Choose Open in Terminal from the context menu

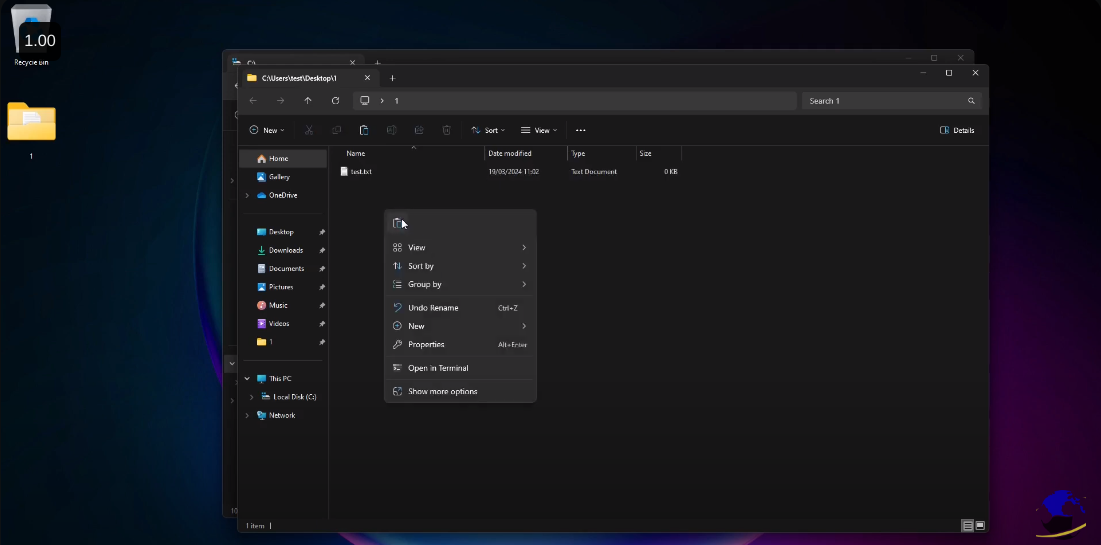click(x=438, y=368)
